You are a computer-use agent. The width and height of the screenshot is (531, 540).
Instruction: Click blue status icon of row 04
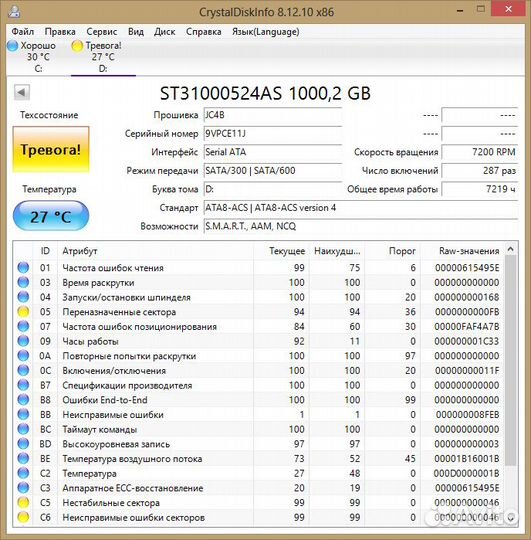coord(23,297)
